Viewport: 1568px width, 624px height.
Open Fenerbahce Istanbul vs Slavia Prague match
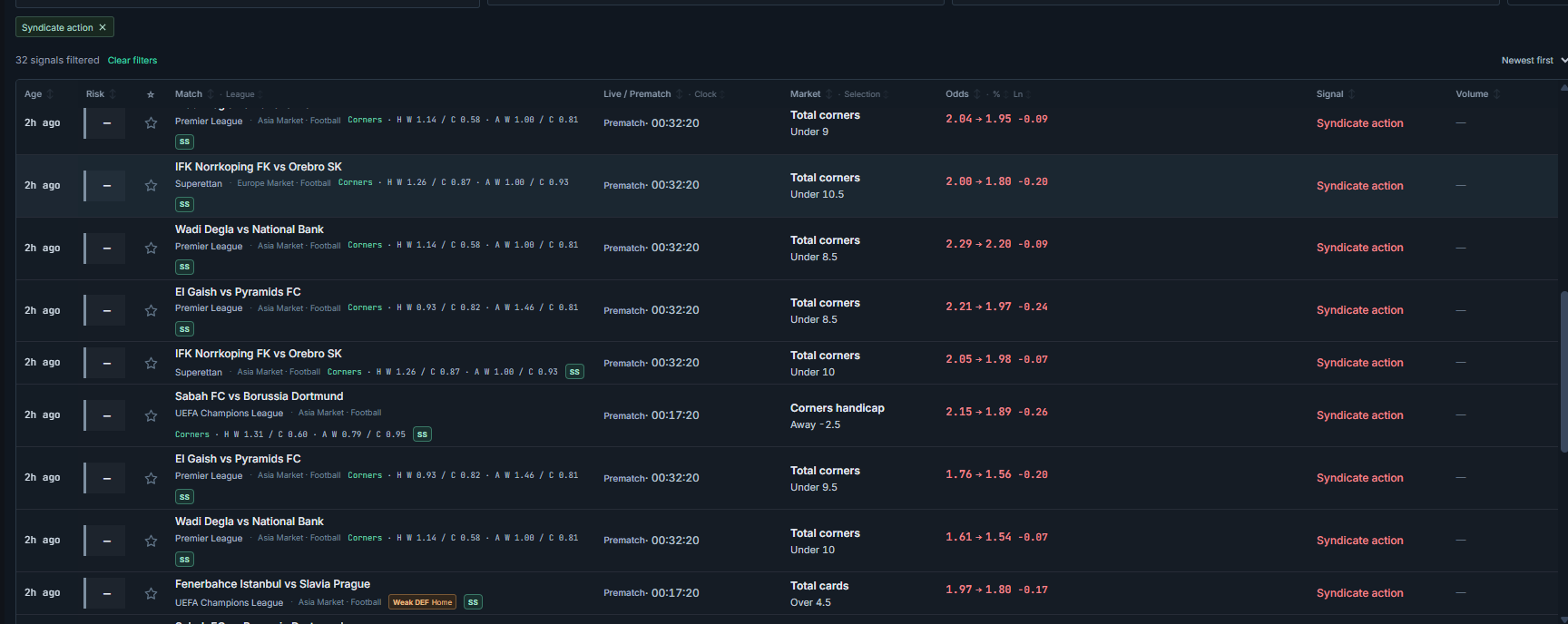coord(272,584)
